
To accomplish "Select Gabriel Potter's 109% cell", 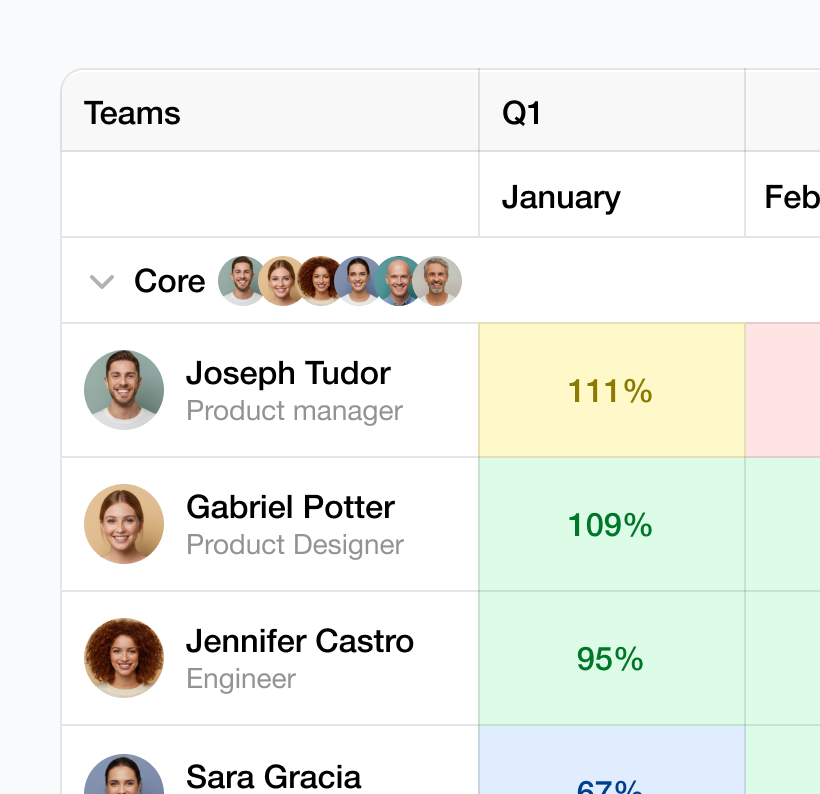I will click(x=611, y=525).
